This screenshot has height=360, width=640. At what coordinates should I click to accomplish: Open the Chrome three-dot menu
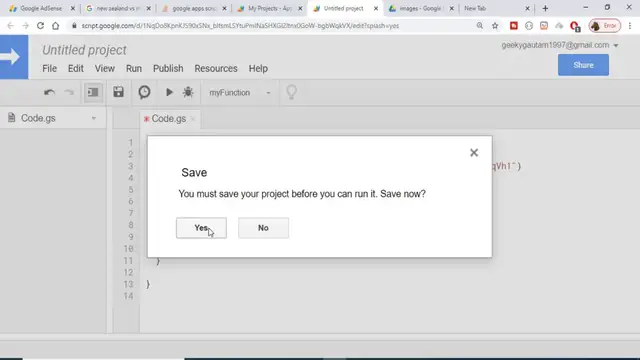[x=630, y=26]
